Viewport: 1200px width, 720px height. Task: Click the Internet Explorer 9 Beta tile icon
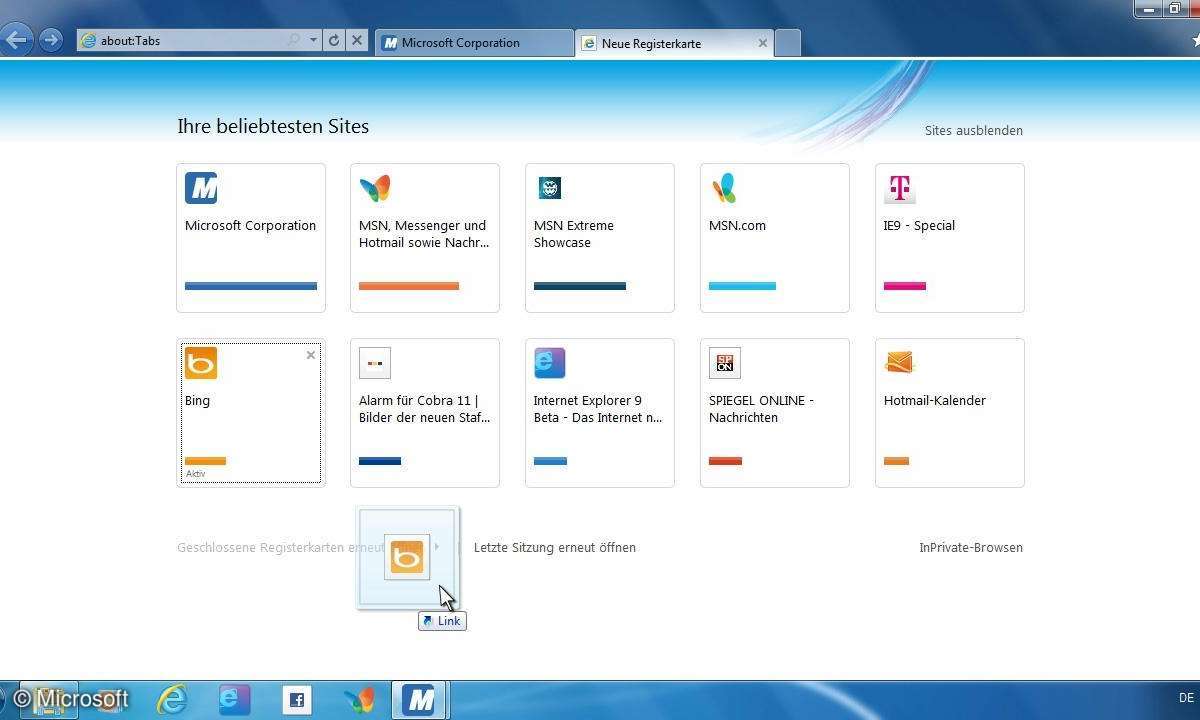coord(550,363)
